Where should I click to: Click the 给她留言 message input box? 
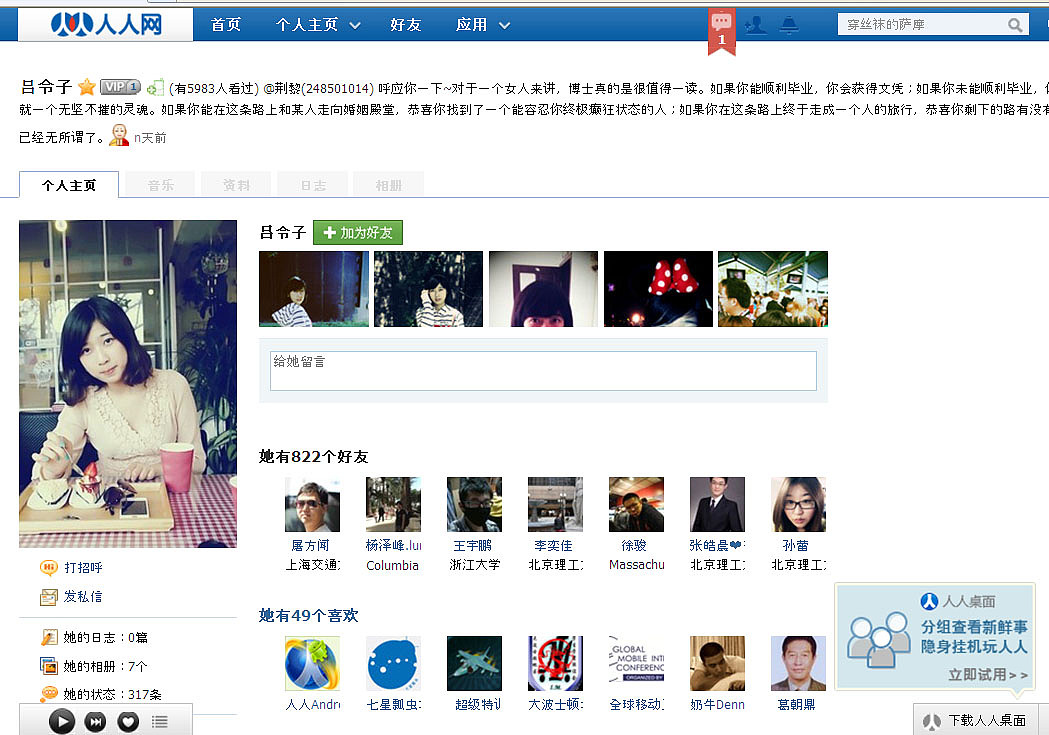pos(543,370)
